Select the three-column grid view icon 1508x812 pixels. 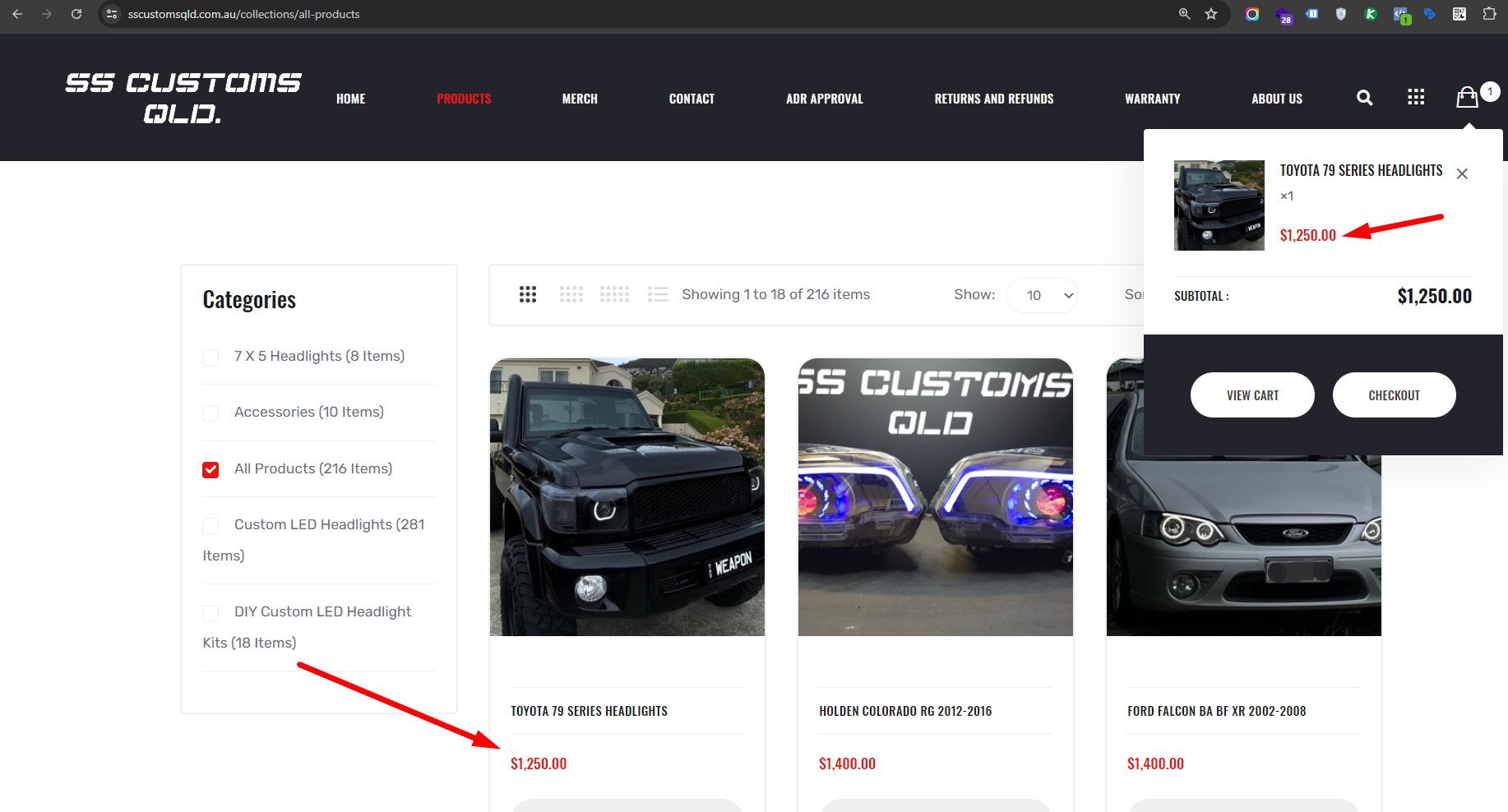pos(528,294)
